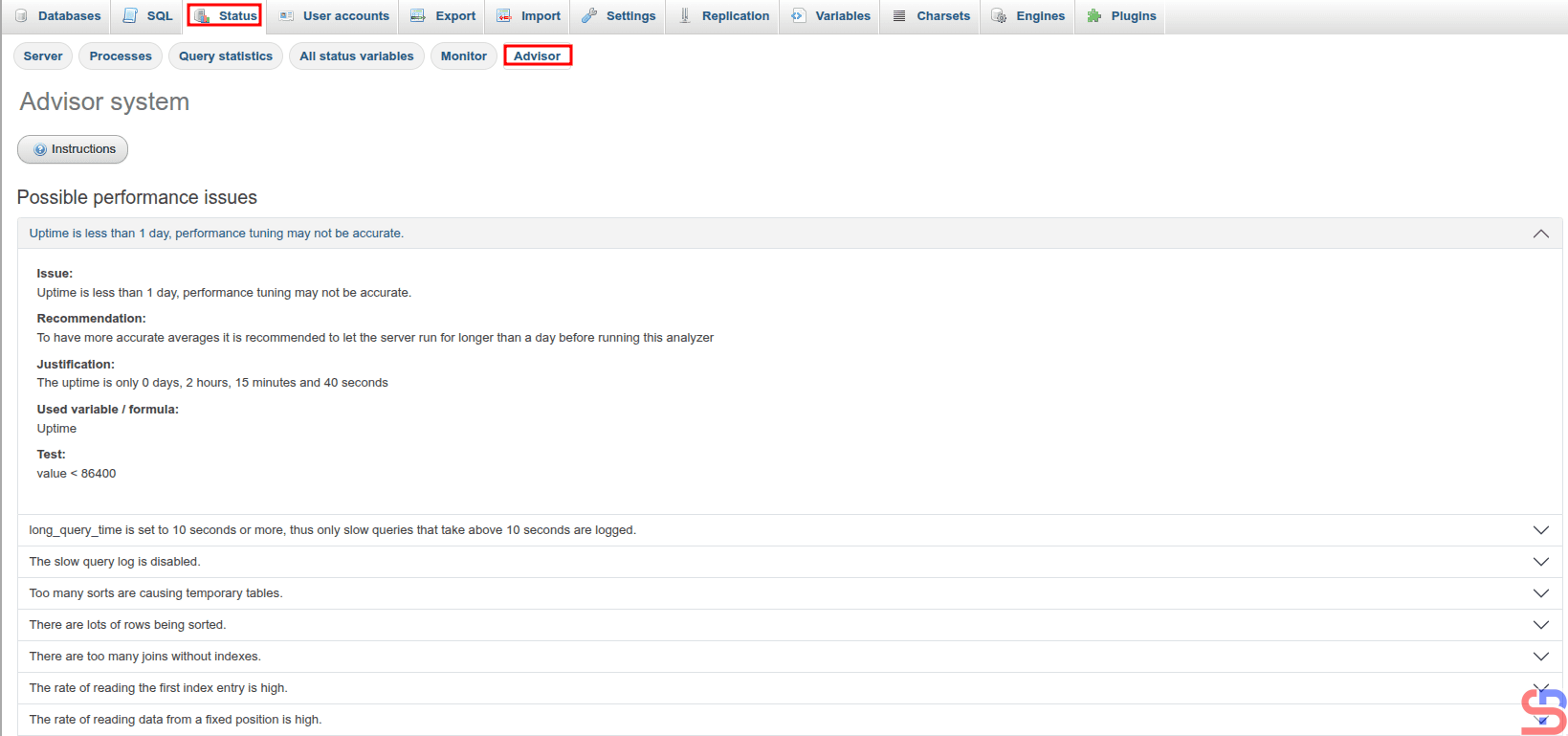Screen dimensions: 1568x736
Task: Click the User accounts icon
Action: click(x=286, y=16)
